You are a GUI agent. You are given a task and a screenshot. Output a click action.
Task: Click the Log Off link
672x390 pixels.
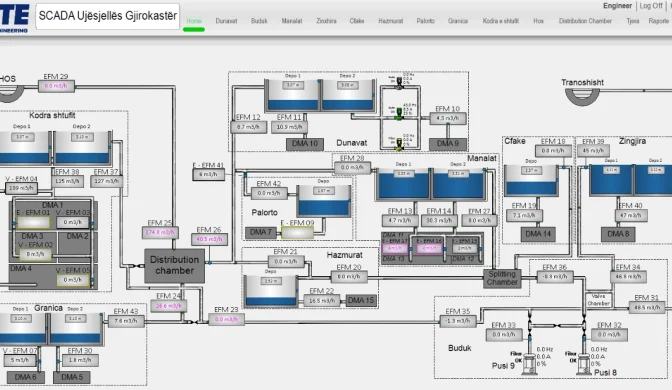[651, 6]
